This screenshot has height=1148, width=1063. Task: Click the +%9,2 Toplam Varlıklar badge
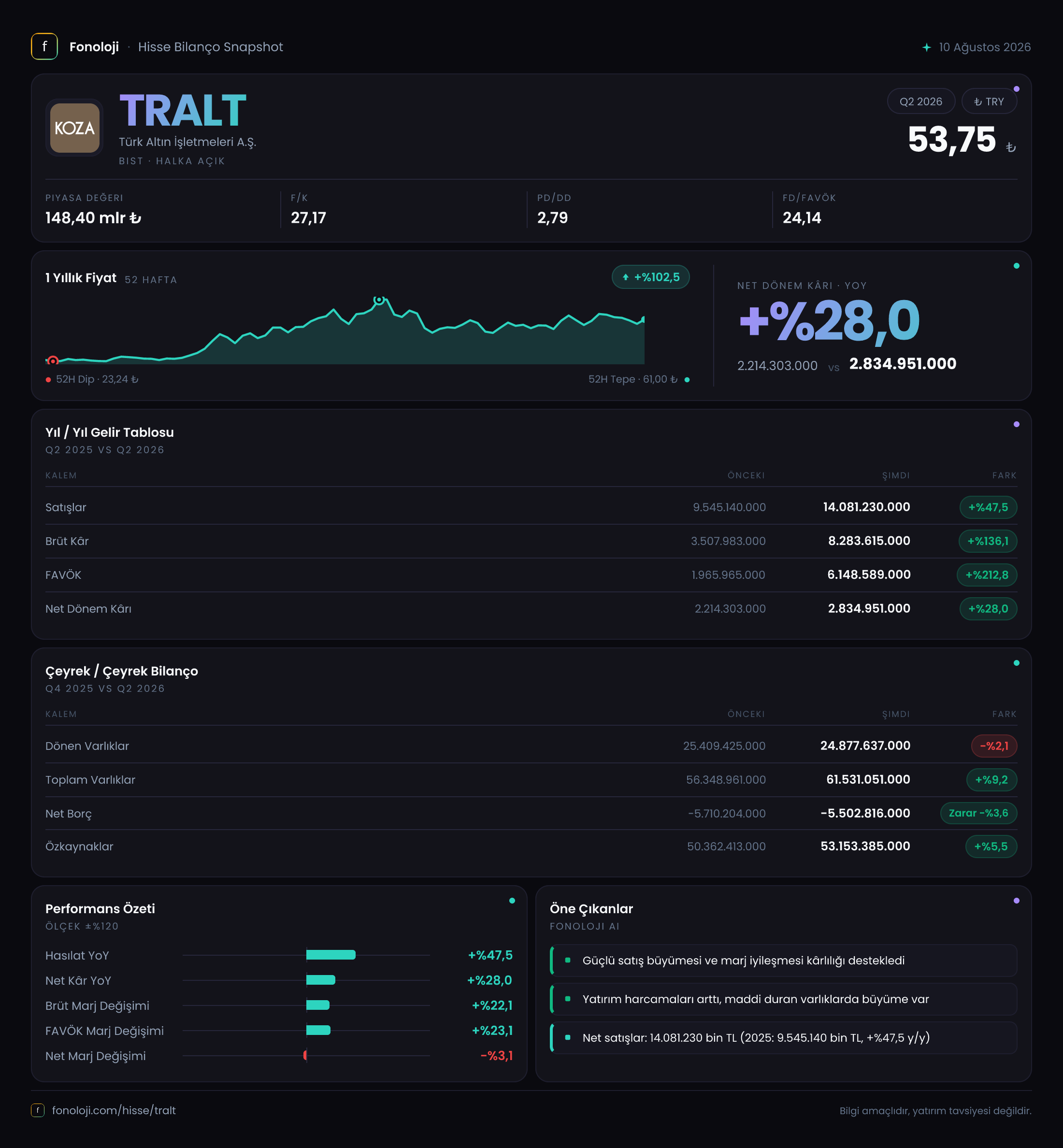tap(991, 780)
